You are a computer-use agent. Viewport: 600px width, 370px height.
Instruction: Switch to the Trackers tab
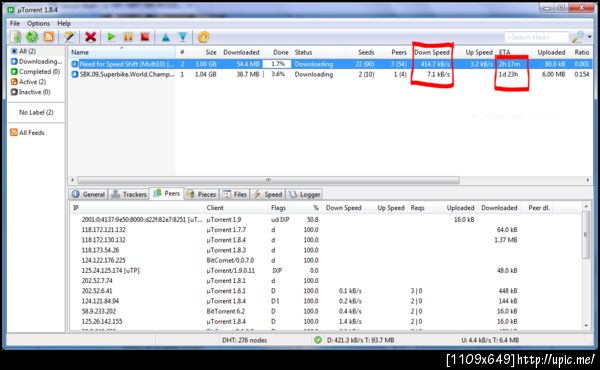pyautogui.click(x=129, y=194)
